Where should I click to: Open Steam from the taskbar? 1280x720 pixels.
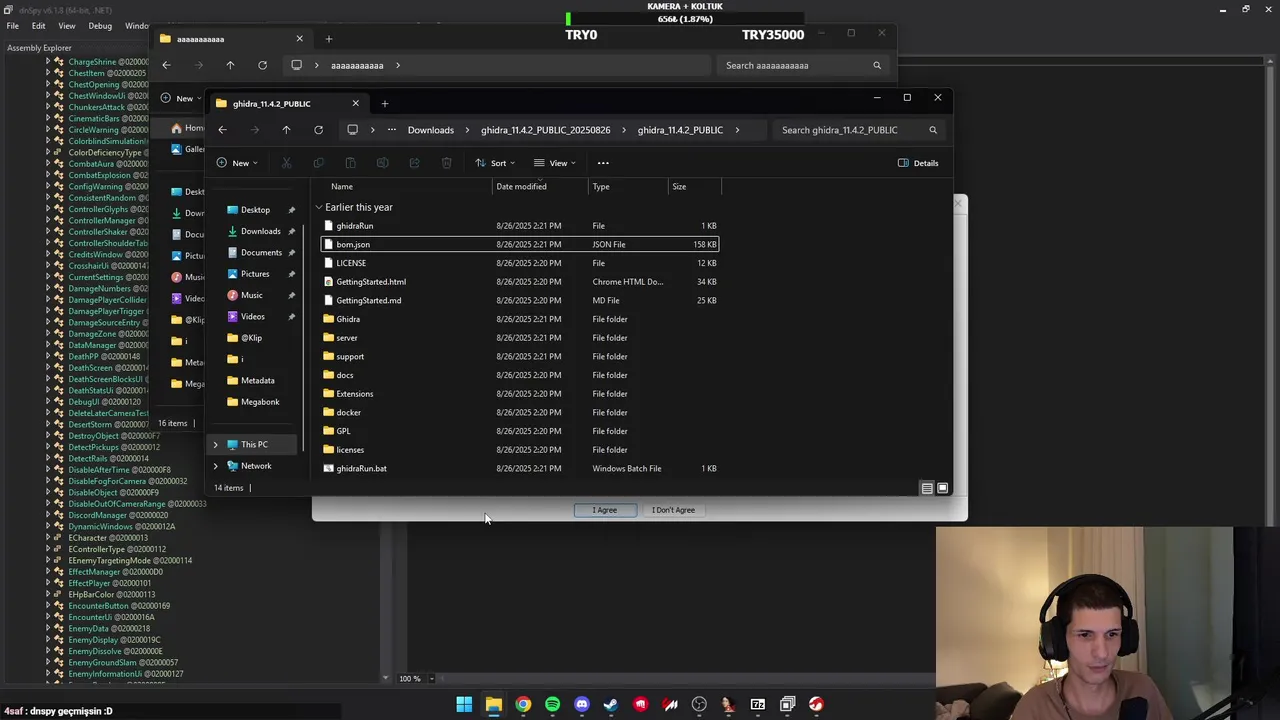click(x=611, y=705)
